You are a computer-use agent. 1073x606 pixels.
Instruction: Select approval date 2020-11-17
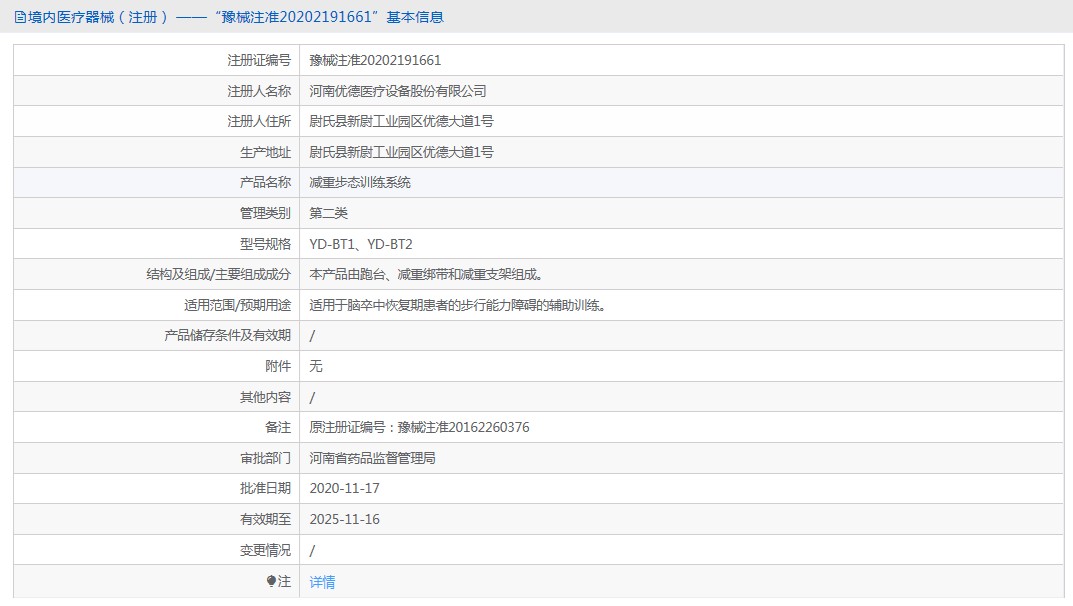pyautogui.click(x=344, y=488)
